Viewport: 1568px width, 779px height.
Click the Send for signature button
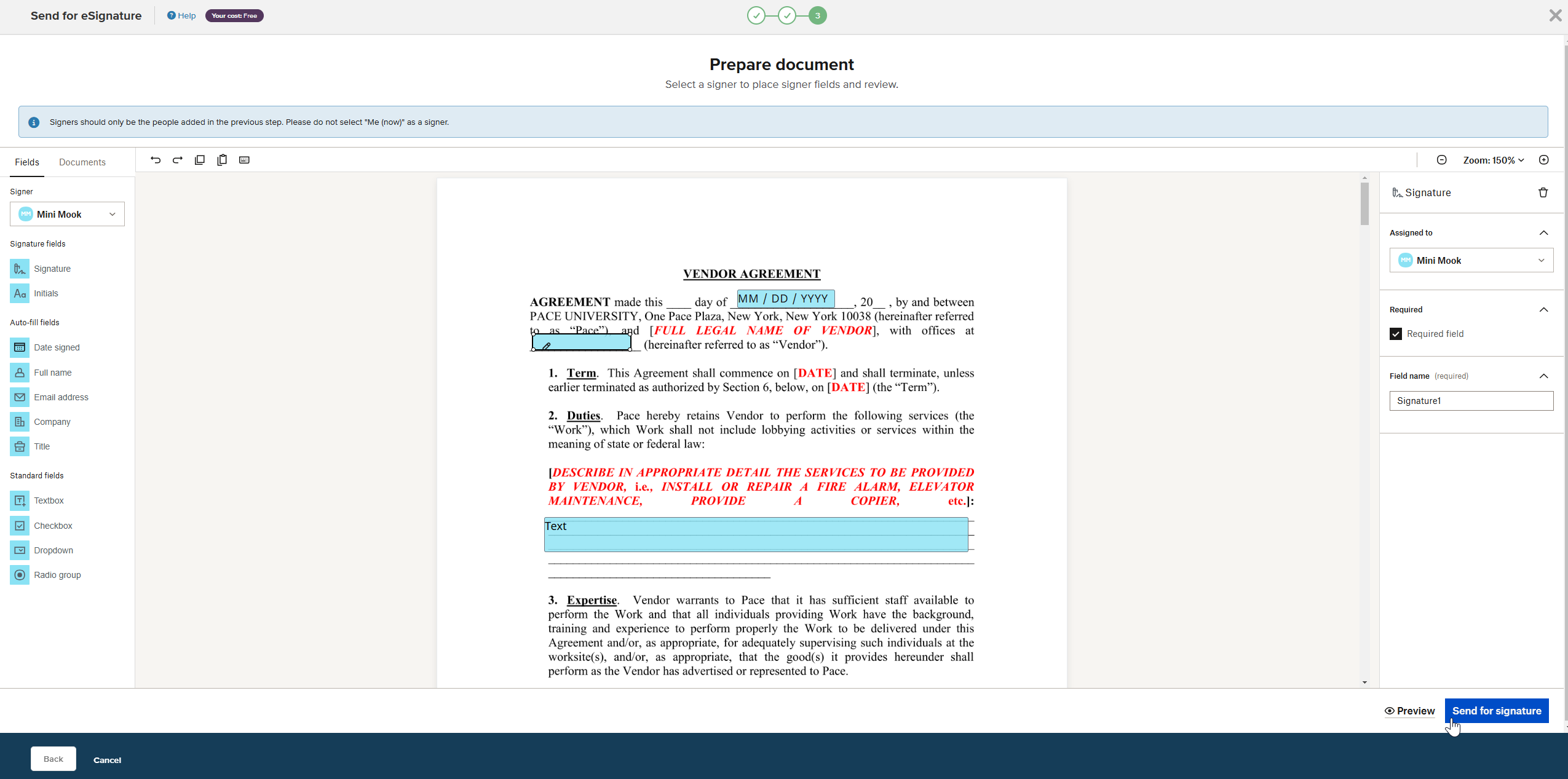point(1497,711)
